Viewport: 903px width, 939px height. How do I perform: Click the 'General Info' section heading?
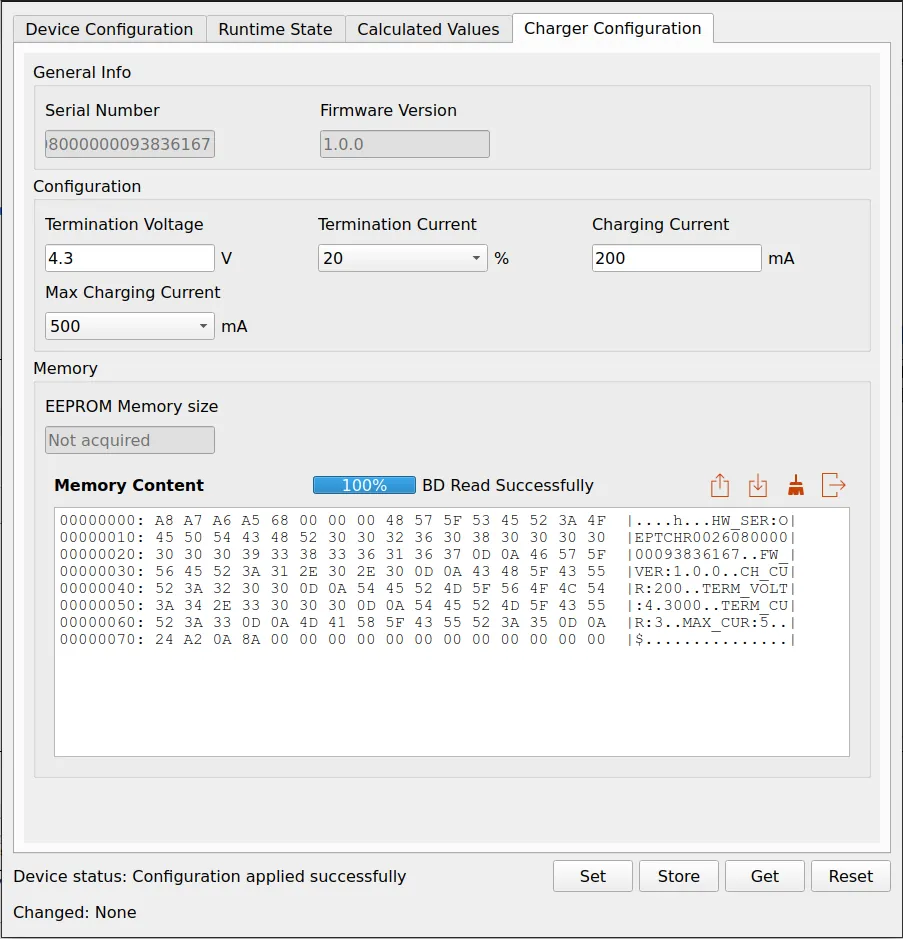tap(82, 72)
